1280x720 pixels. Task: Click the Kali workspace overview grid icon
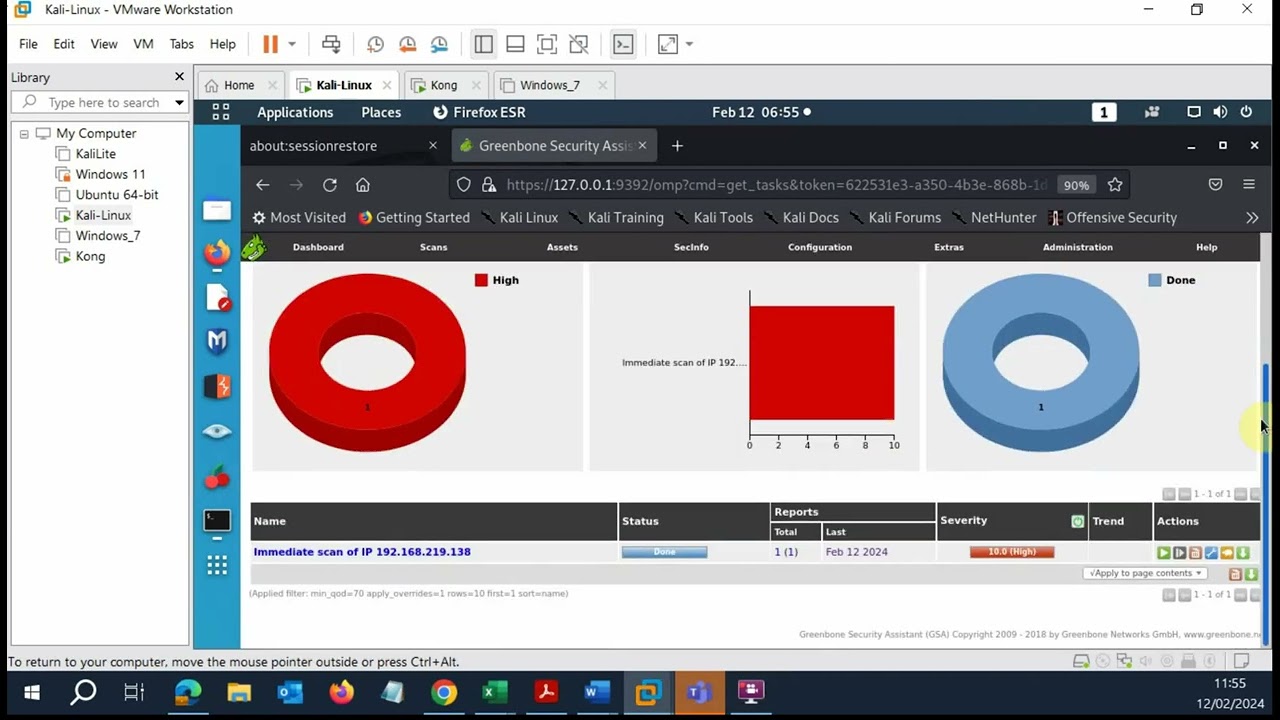(221, 112)
